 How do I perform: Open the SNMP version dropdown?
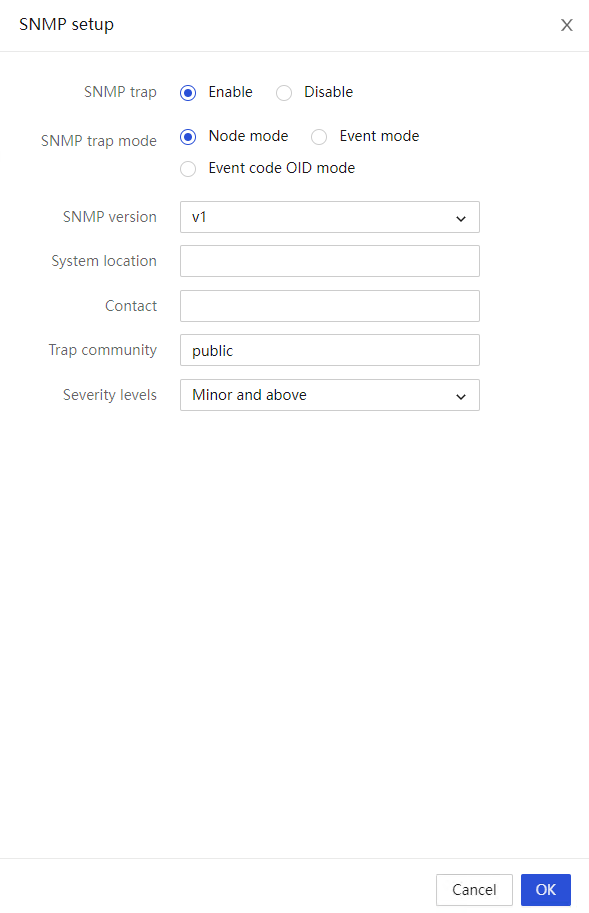pos(329,217)
